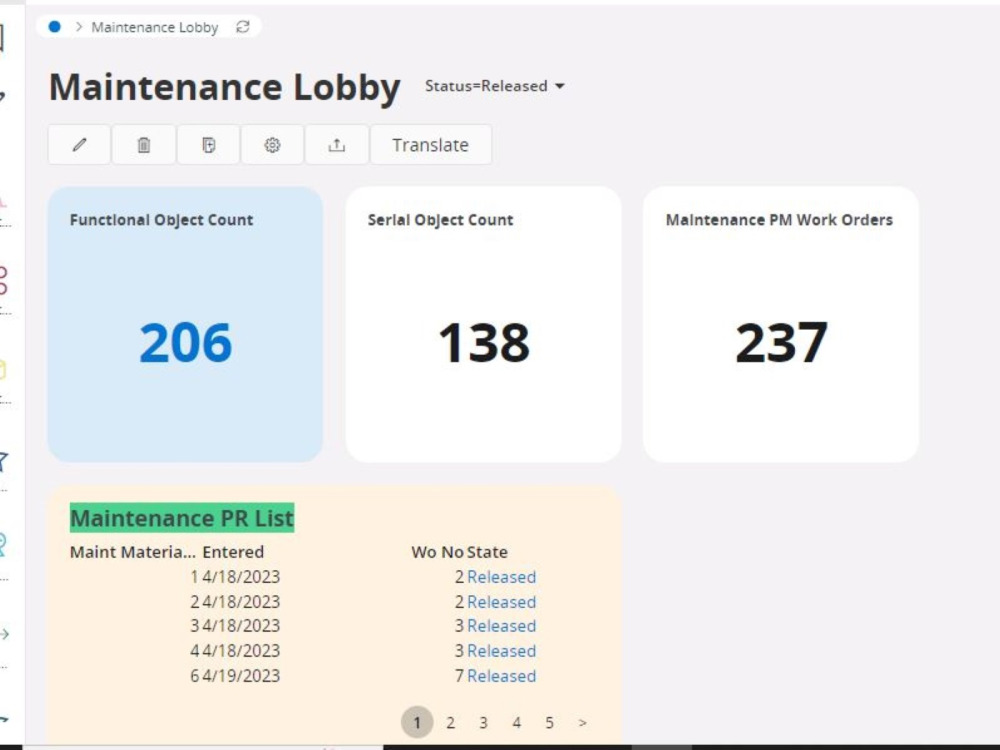The image size is (1000, 750).
Task: Click the next page arrow
Action: coord(582,723)
